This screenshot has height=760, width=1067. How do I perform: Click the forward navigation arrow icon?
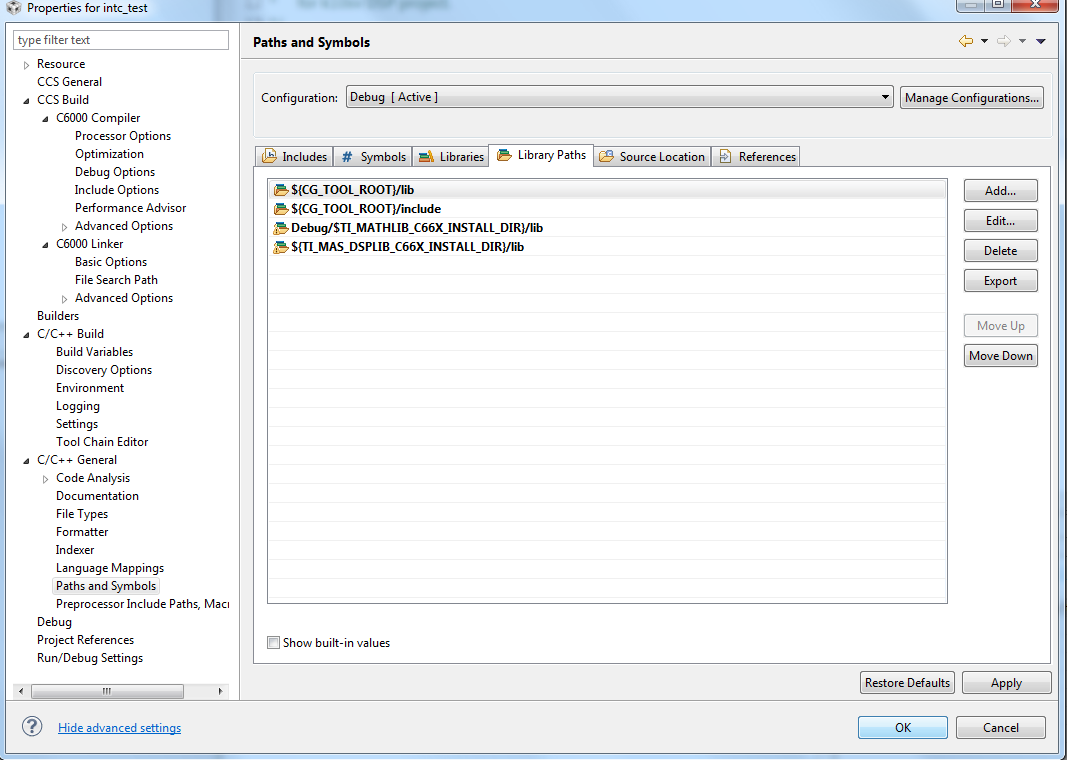click(1004, 42)
